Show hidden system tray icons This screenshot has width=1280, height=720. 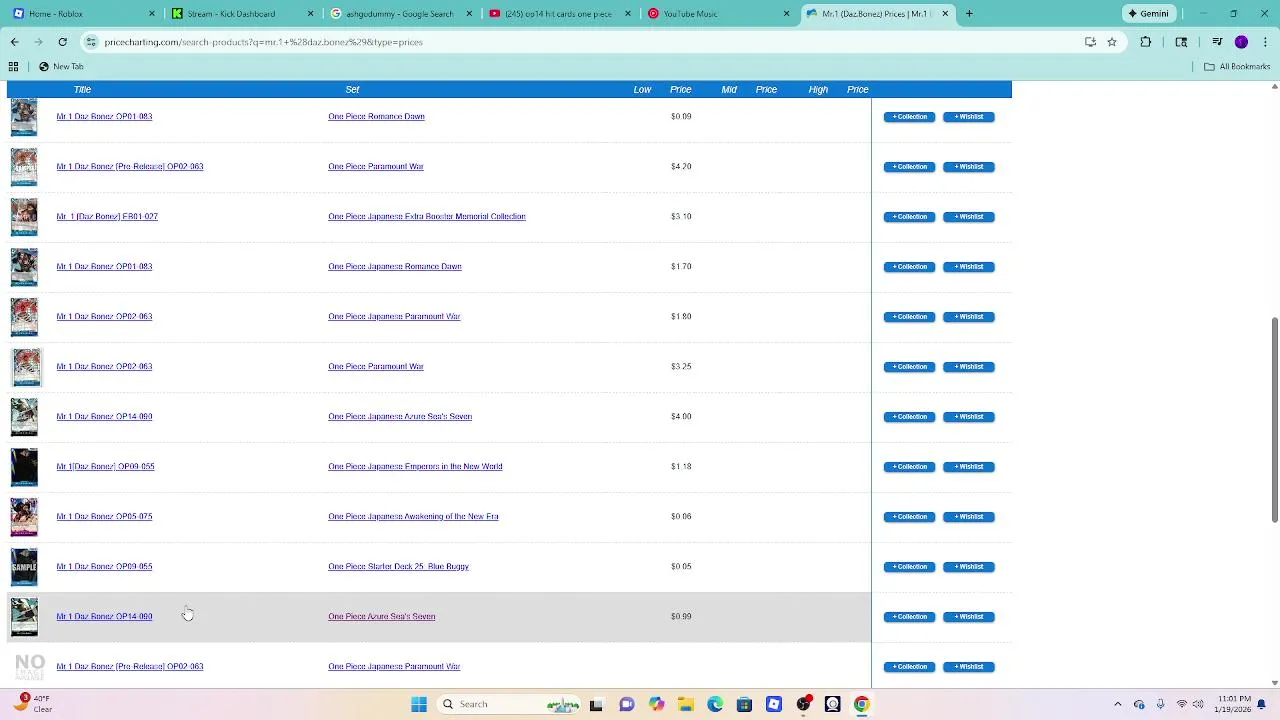[1118, 704]
